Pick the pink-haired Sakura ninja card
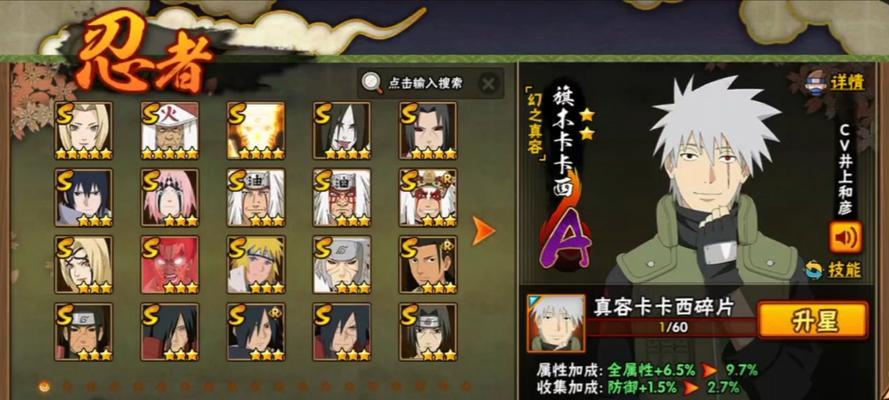Image resolution: width=889 pixels, height=400 pixels. [170, 198]
